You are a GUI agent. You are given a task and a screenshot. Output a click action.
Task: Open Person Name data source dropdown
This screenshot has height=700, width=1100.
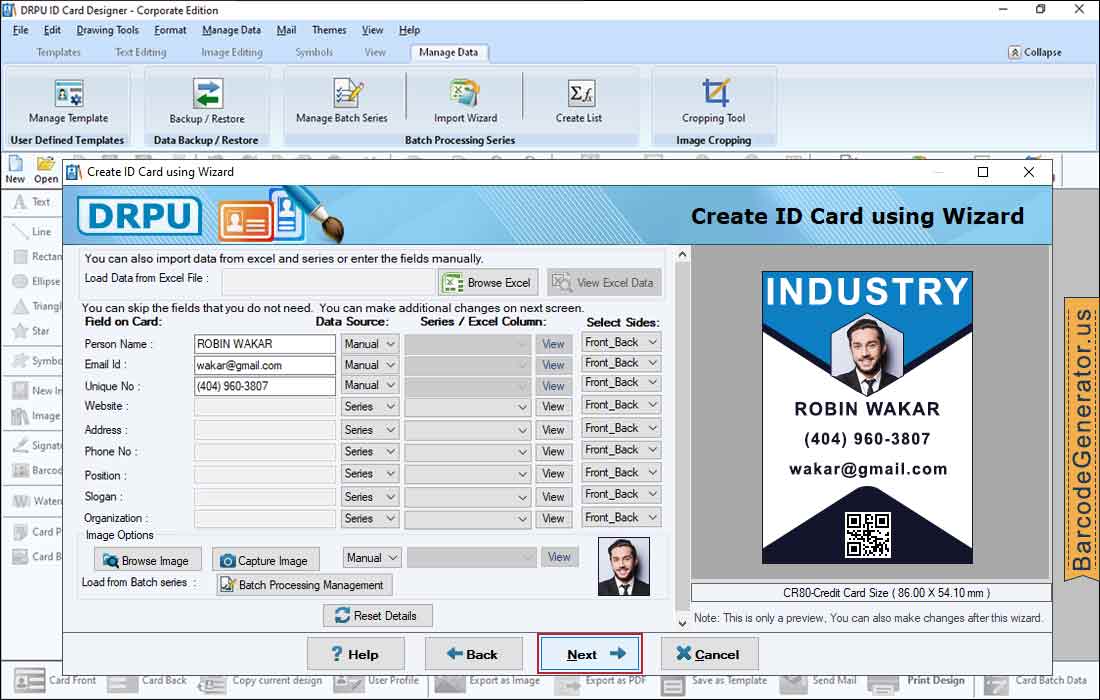pyautogui.click(x=370, y=344)
